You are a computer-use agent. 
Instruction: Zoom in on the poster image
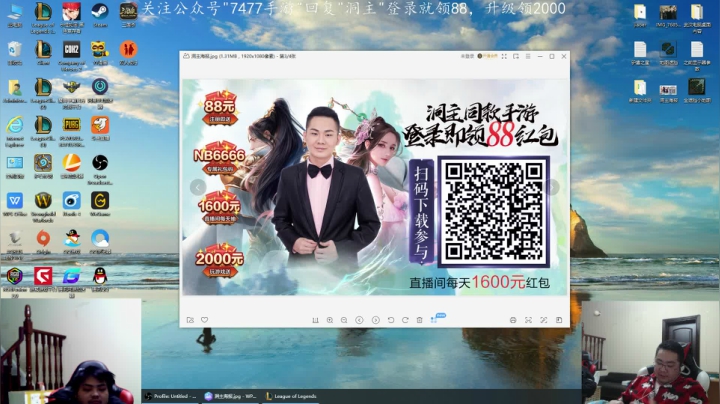pos(330,320)
